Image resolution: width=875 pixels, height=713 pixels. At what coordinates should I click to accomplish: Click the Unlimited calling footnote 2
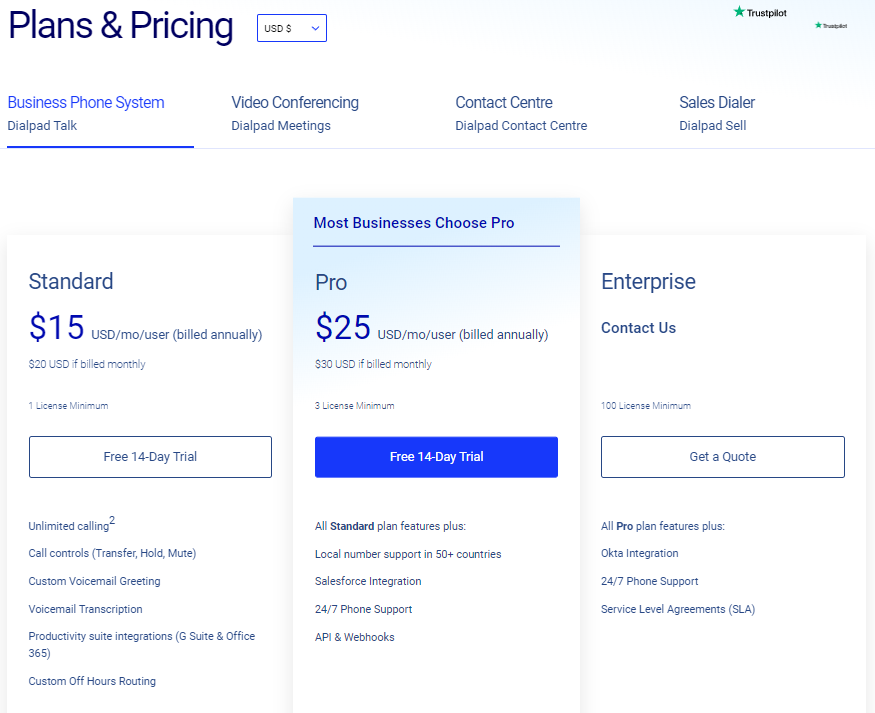pos(112,520)
